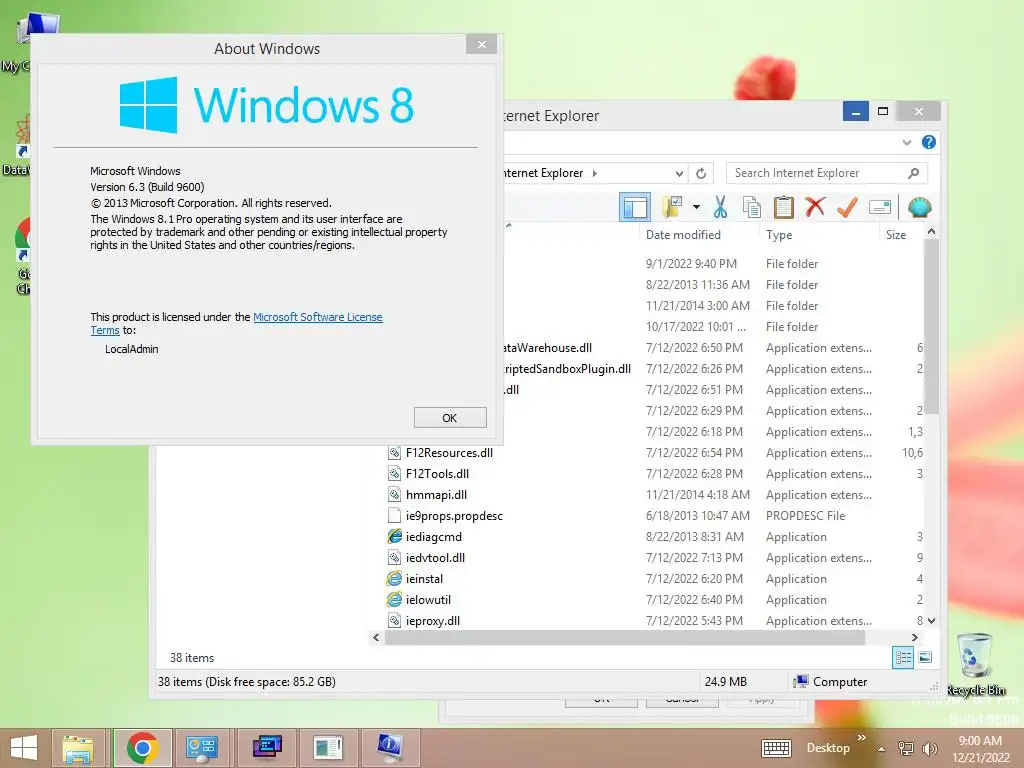Select the F12Tools.dll file
Viewport: 1024px width, 768px height.
[x=438, y=473]
